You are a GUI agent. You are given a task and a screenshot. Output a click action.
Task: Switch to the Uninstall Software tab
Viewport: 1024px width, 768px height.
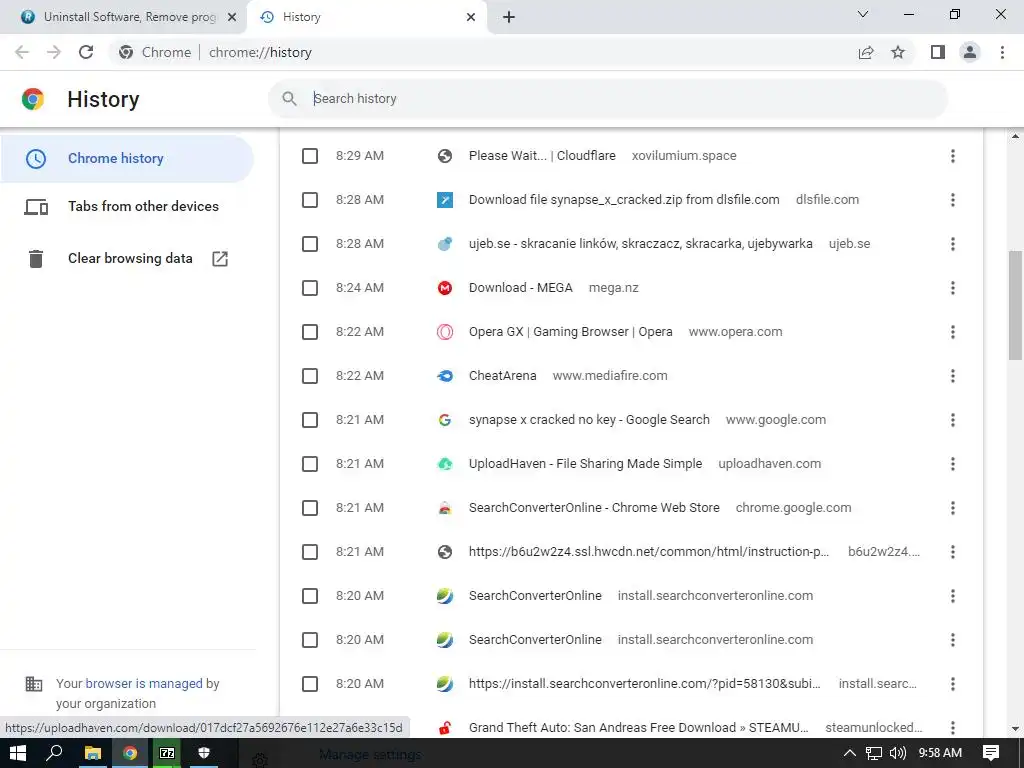pyautogui.click(x=123, y=17)
